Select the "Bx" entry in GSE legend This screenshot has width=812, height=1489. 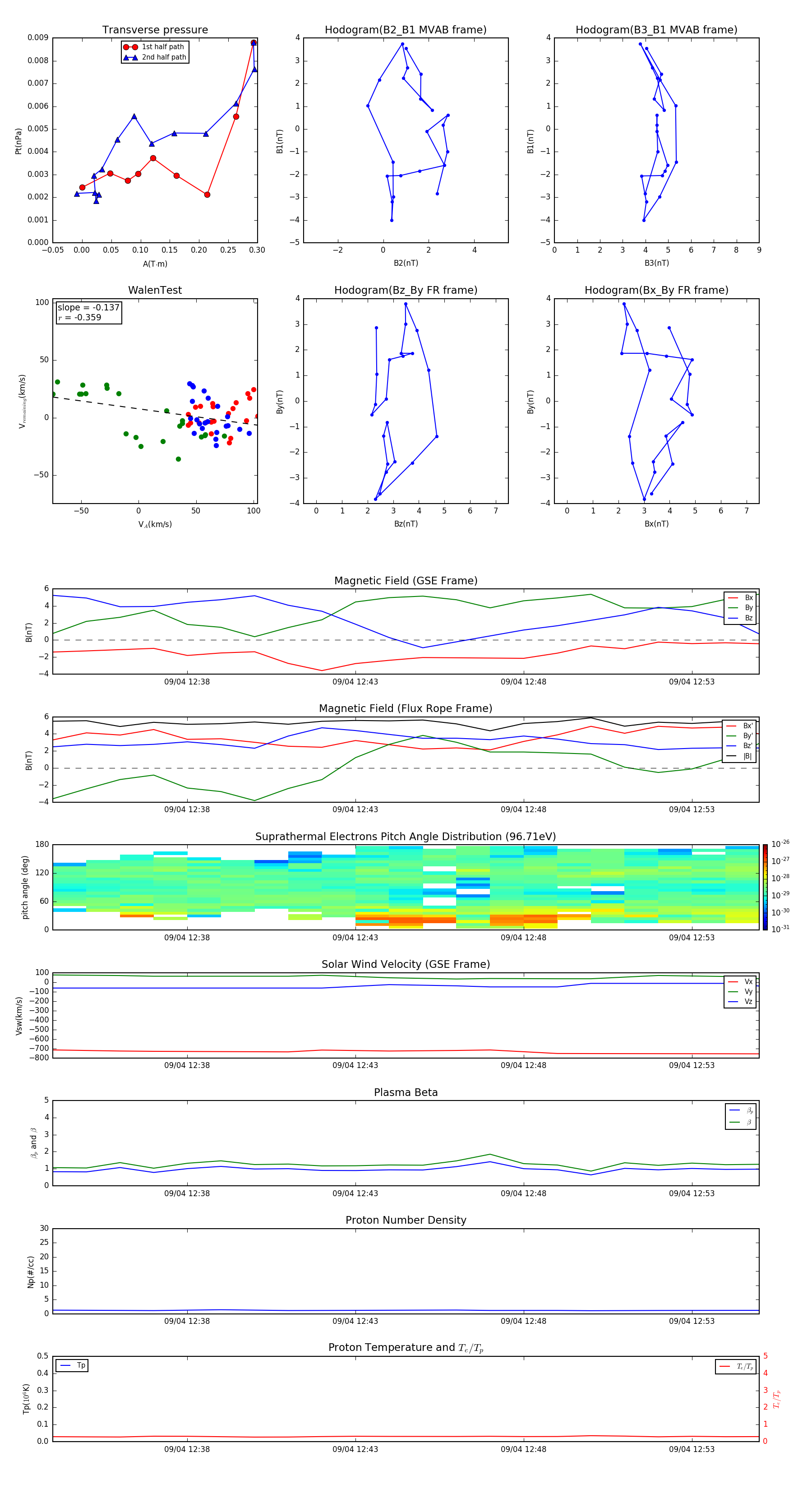740,598
